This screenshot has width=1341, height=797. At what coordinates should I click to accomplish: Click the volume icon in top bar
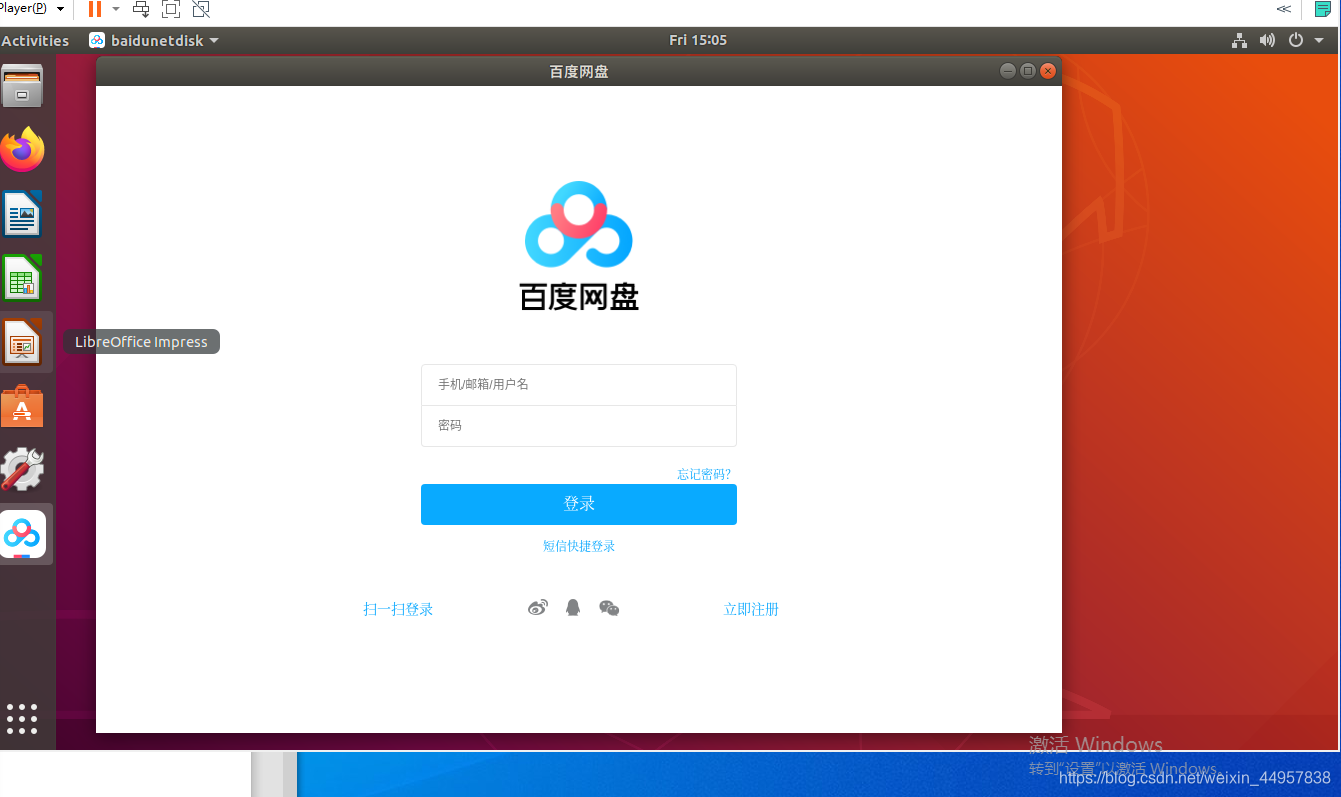(x=1267, y=40)
